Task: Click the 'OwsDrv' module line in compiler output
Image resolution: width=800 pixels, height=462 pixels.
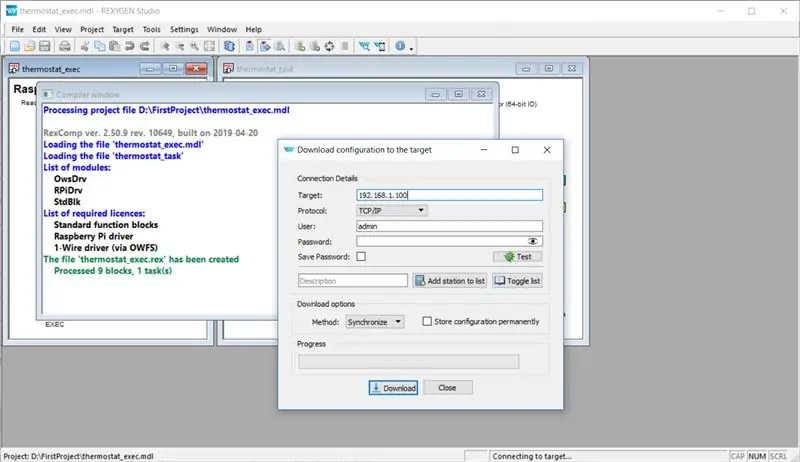Action: 70,179
